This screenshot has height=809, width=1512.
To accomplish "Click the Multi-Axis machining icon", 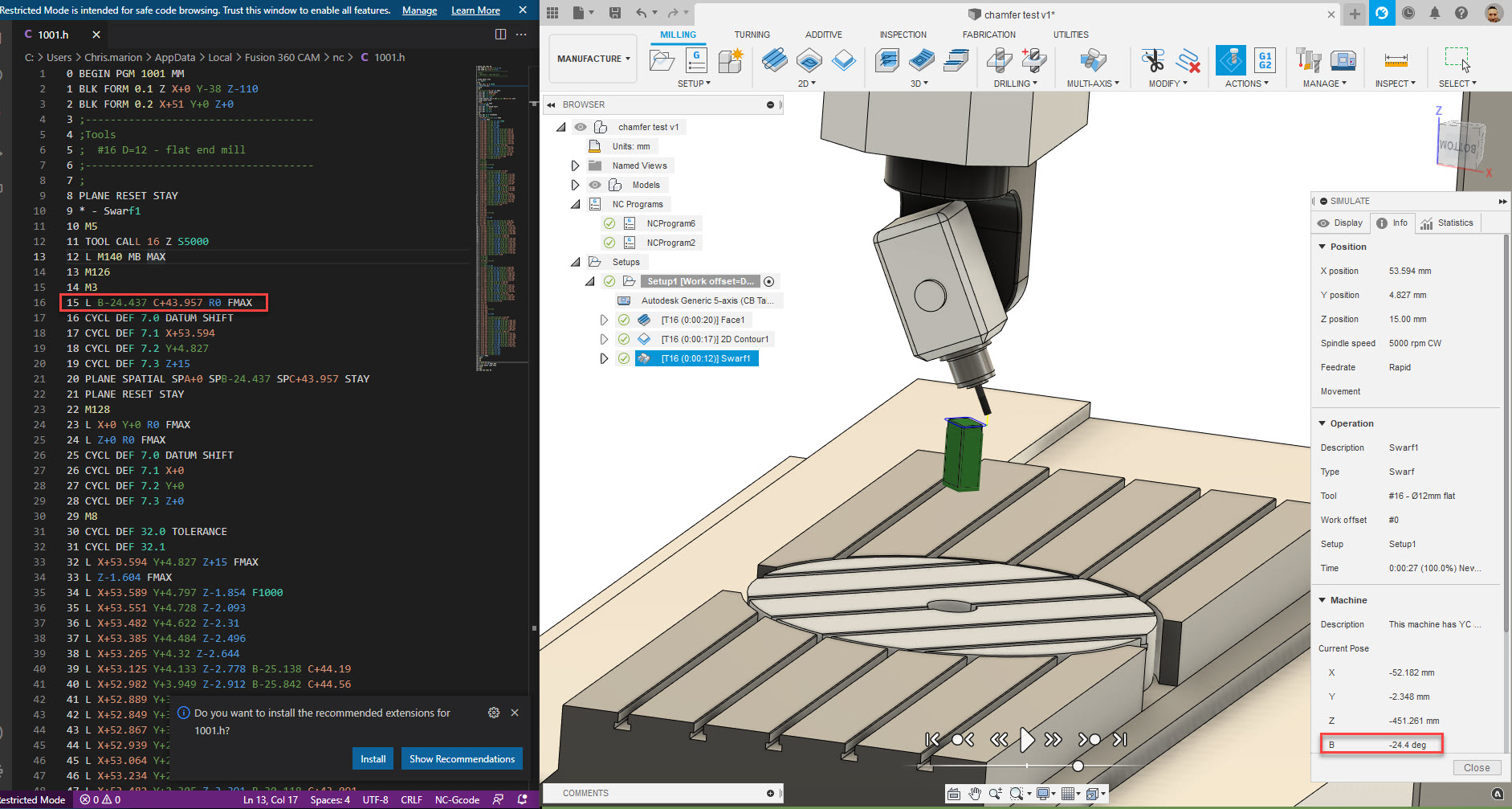I will (x=1093, y=59).
